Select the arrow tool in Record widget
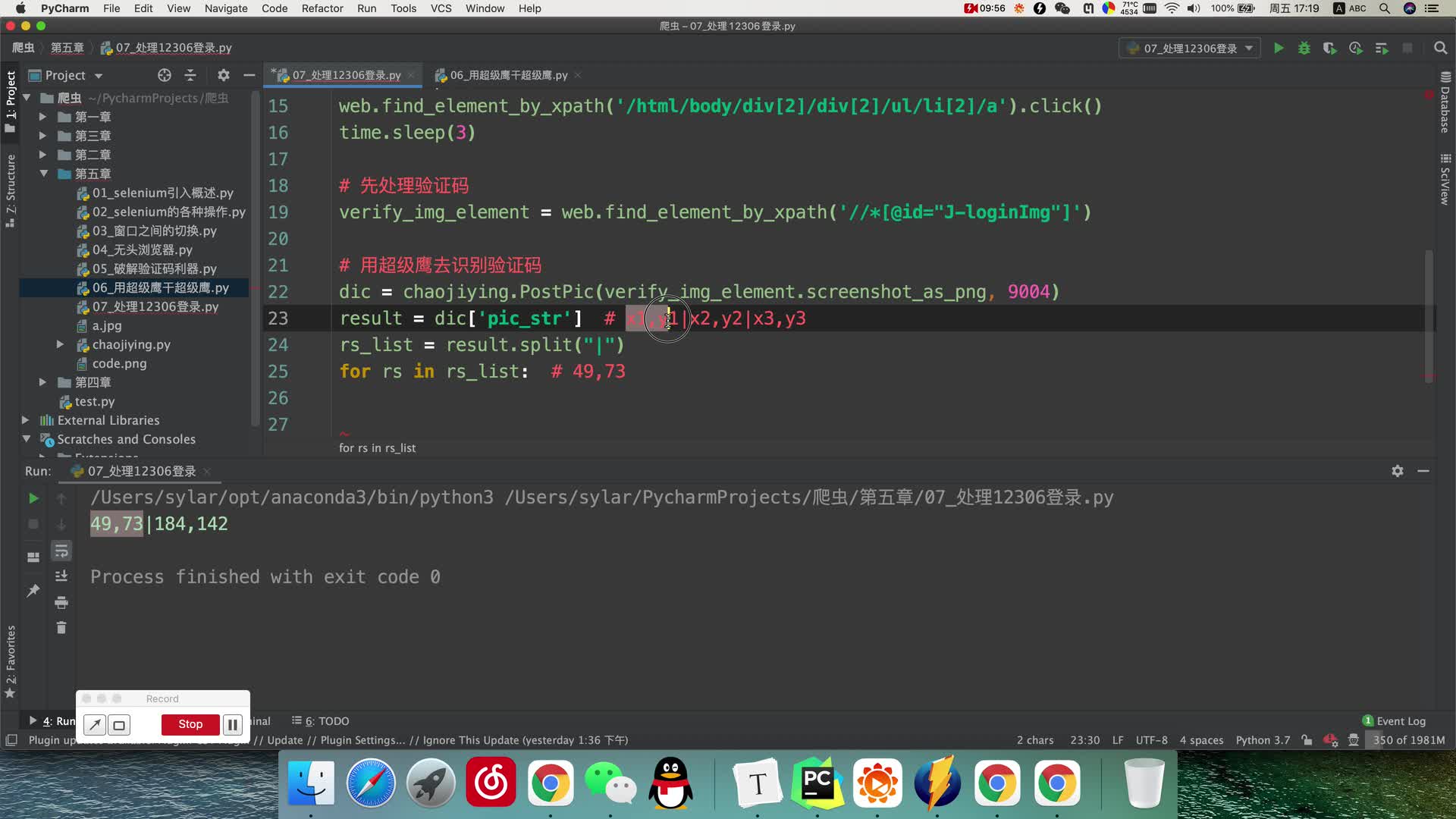The width and height of the screenshot is (1456, 819). pos(95,725)
